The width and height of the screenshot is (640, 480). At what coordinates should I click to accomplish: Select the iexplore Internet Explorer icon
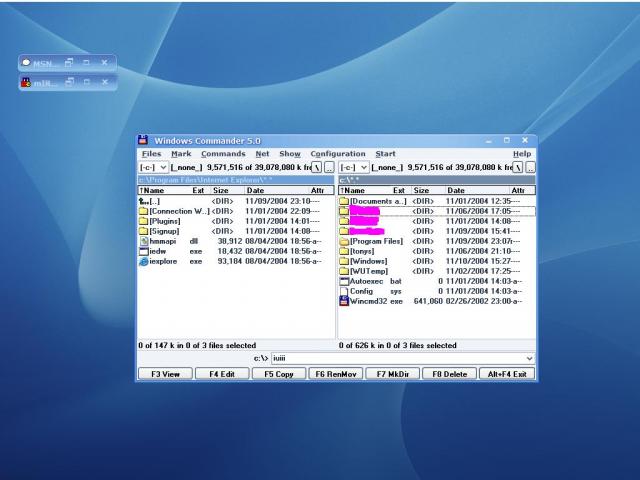tap(144, 262)
